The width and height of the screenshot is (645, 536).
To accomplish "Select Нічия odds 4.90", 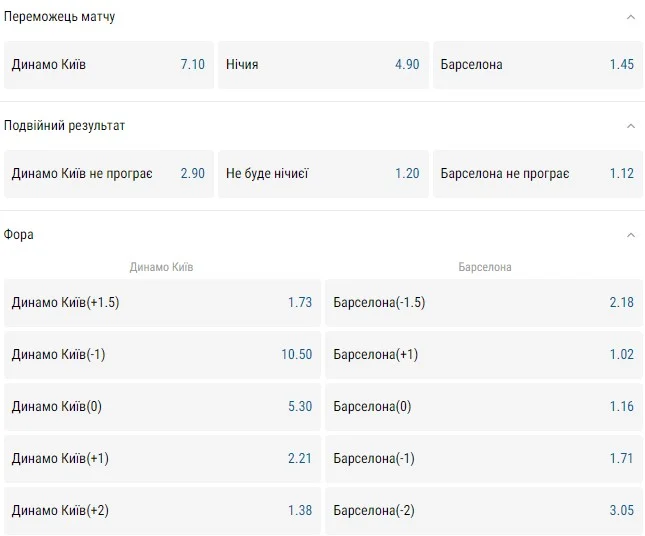I will pyautogui.click(x=323, y=65).
